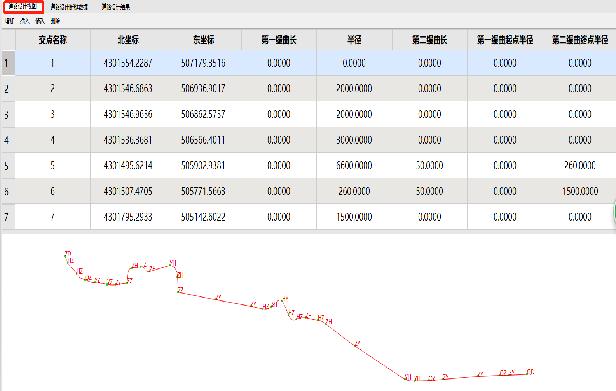
Task: Select row header 4 of the table
Action: [7, 140]
